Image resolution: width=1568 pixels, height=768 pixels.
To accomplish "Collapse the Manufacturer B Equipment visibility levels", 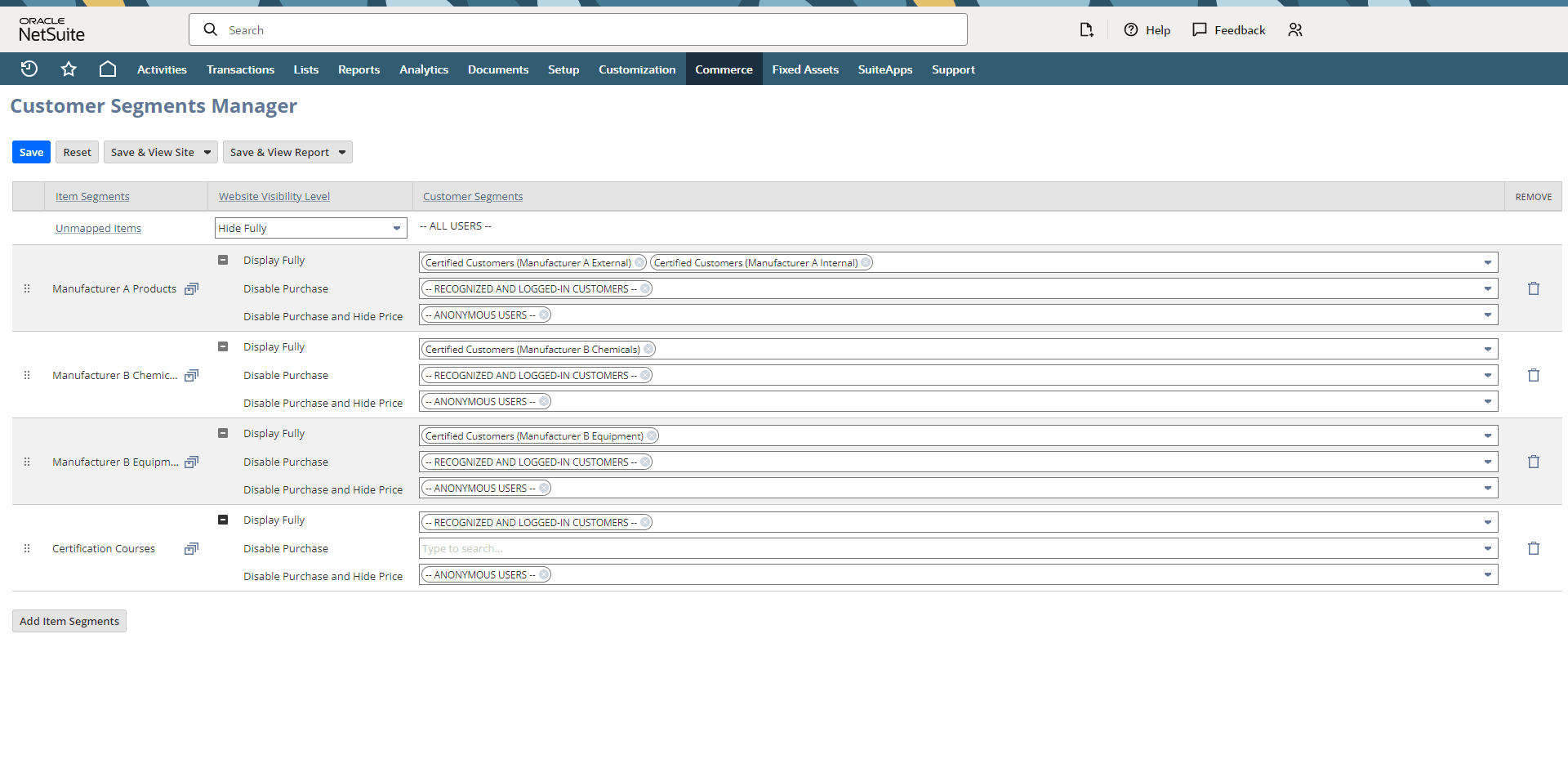I will pyautogui.click(x=223, y=434).
